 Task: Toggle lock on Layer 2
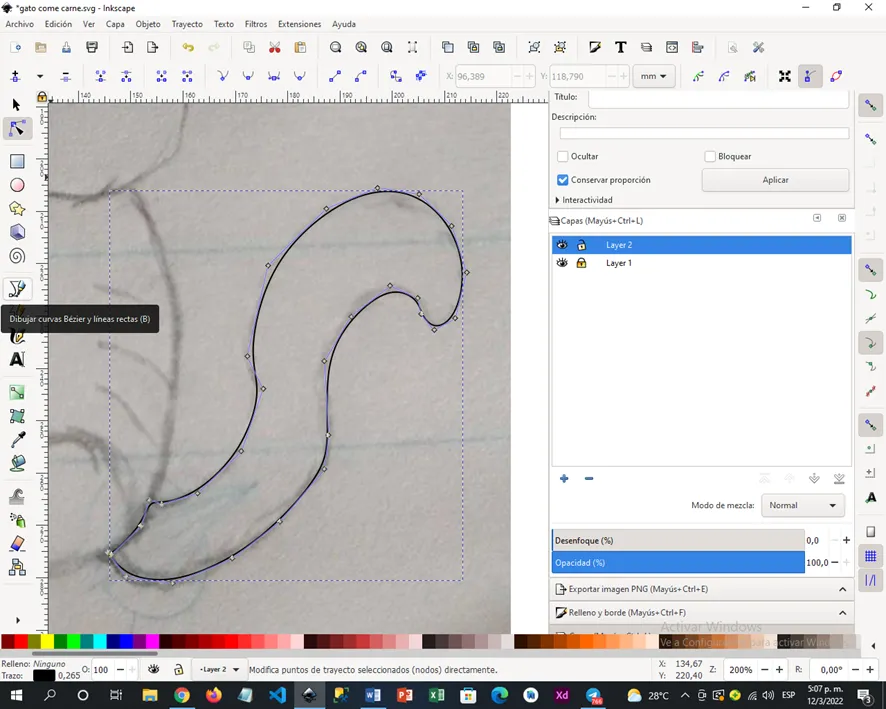point(581,245)
